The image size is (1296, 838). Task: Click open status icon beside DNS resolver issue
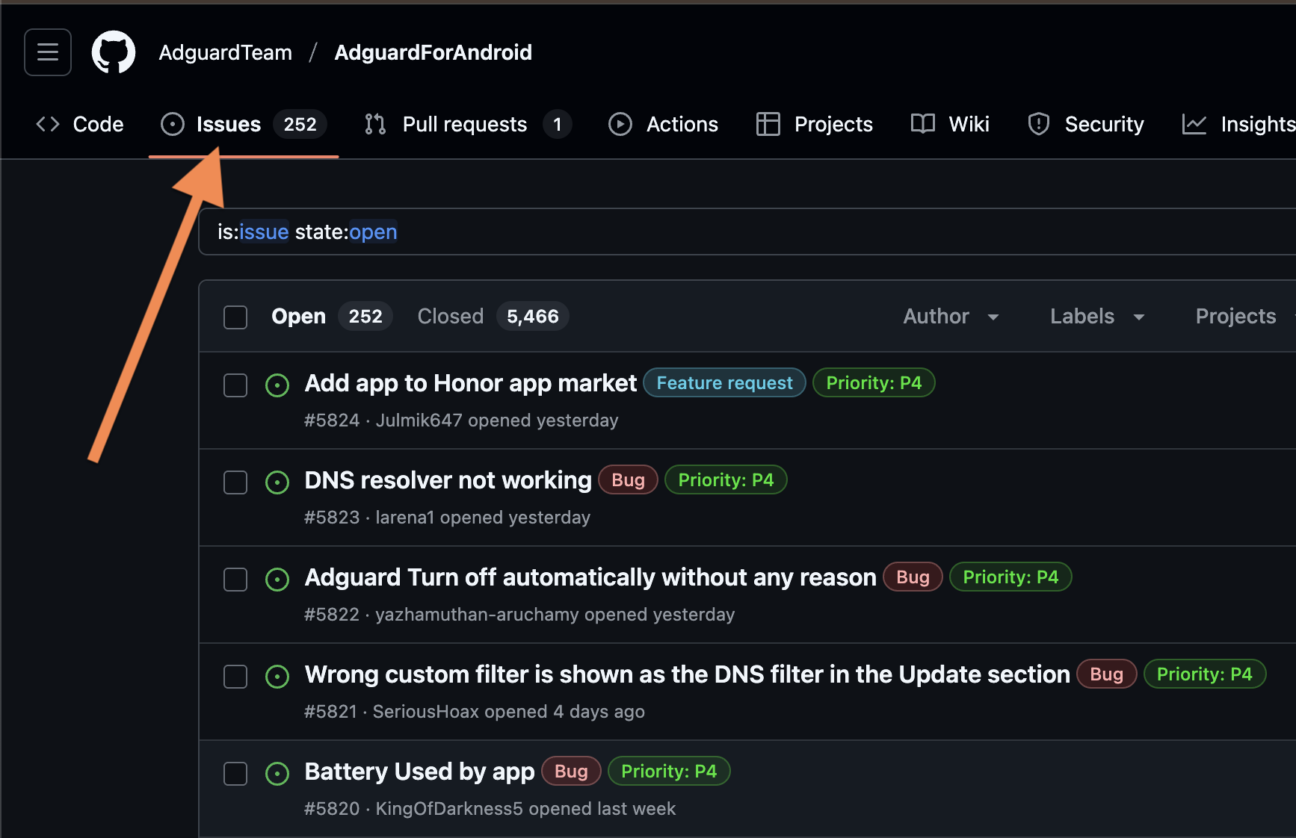[x=277, y=482]
